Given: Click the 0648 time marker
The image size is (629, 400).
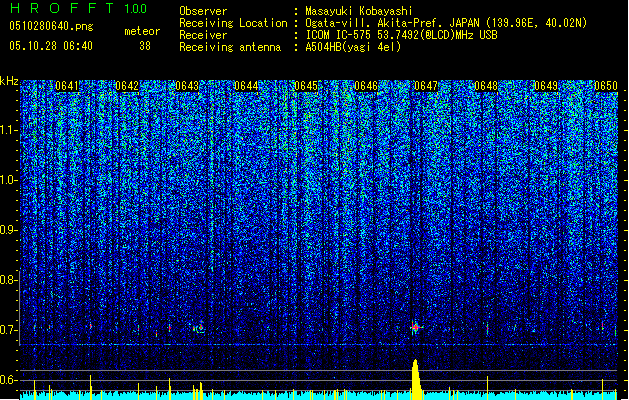Looking at the screenshot, I should tap(486, 86).
